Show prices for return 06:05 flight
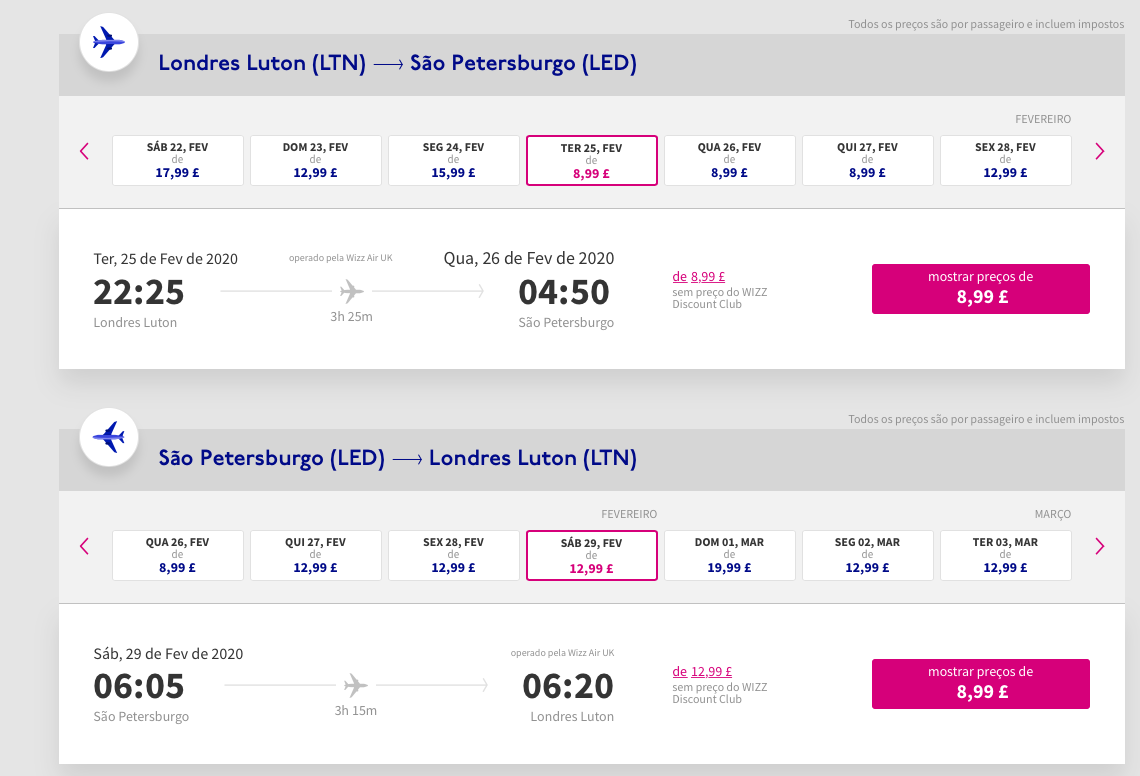Image resolution: width=1140 pixels, height=776 pixels. [980, 684]
